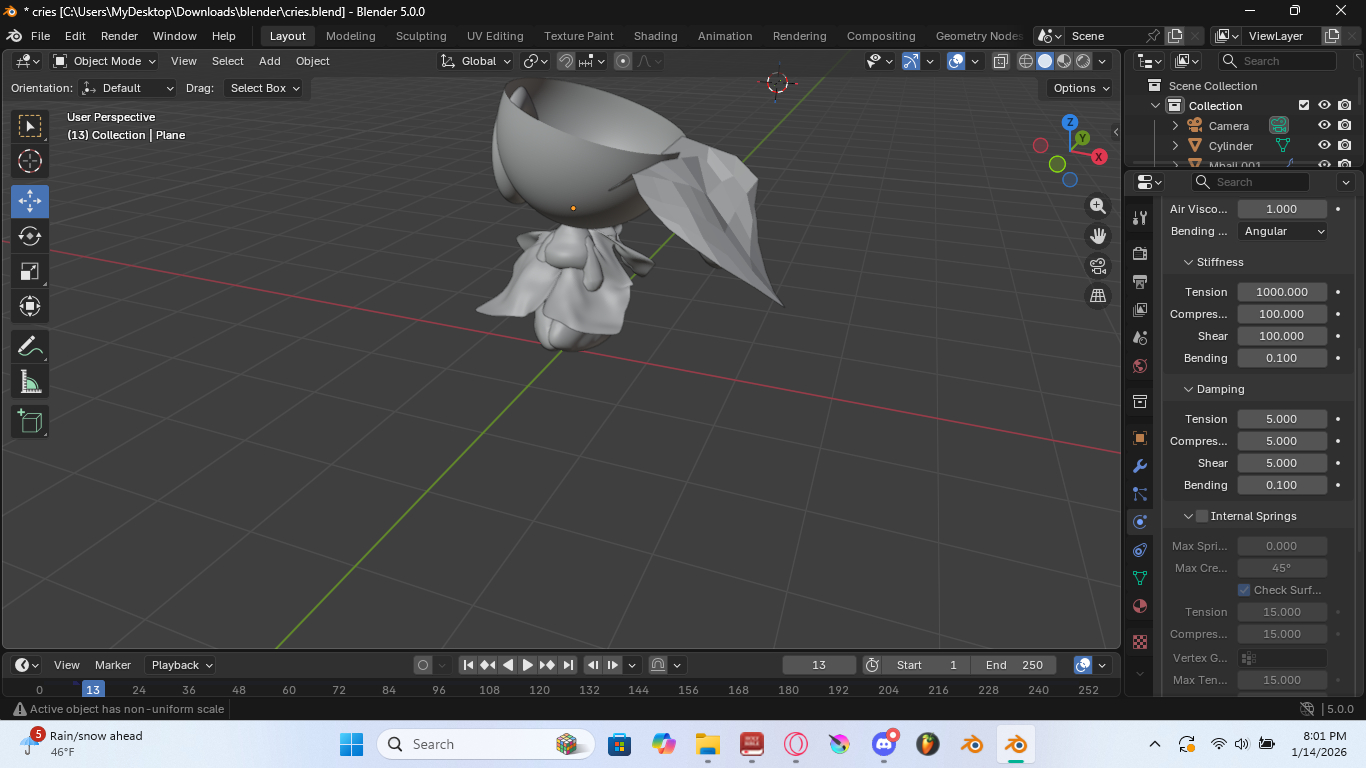This screenshot has width=1366, height=768.
Task: Click the 3D Cursor tool
Action: (30, 161)
